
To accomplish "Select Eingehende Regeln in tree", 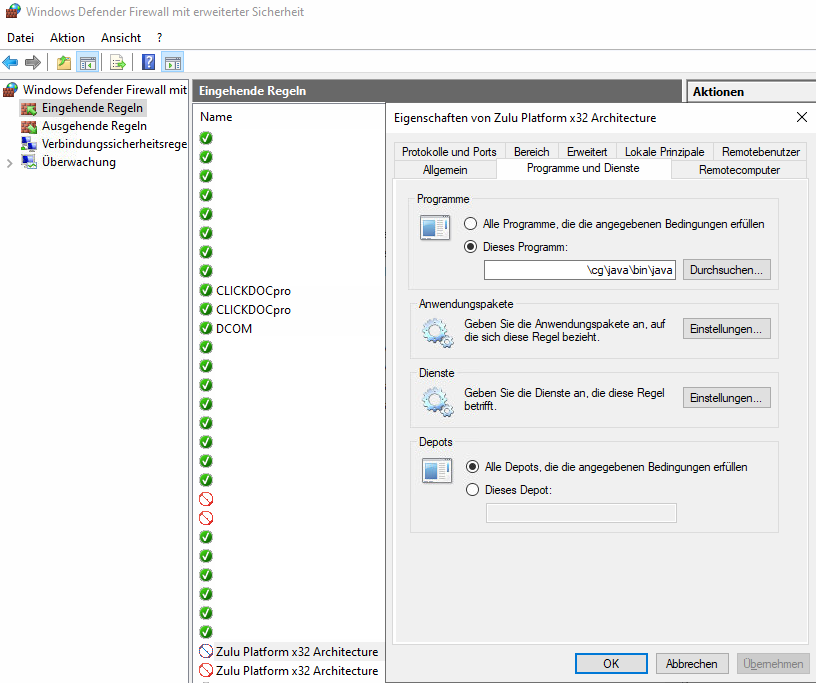I will [x=92, y=108].
